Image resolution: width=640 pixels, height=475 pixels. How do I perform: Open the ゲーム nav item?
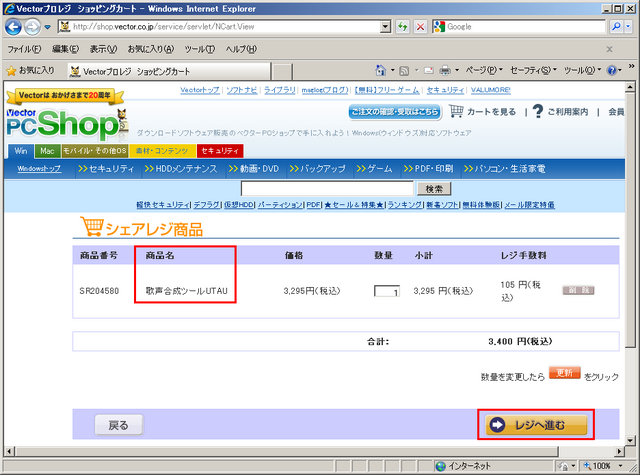(374, 169)
